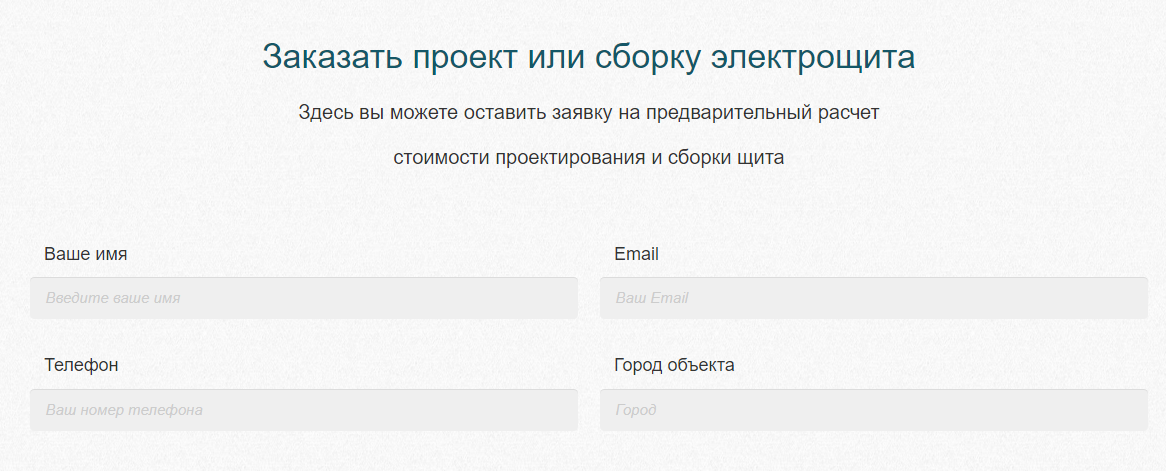
Task: Click the 'Город объекта' field label
Action: click(x=674, y=365)
